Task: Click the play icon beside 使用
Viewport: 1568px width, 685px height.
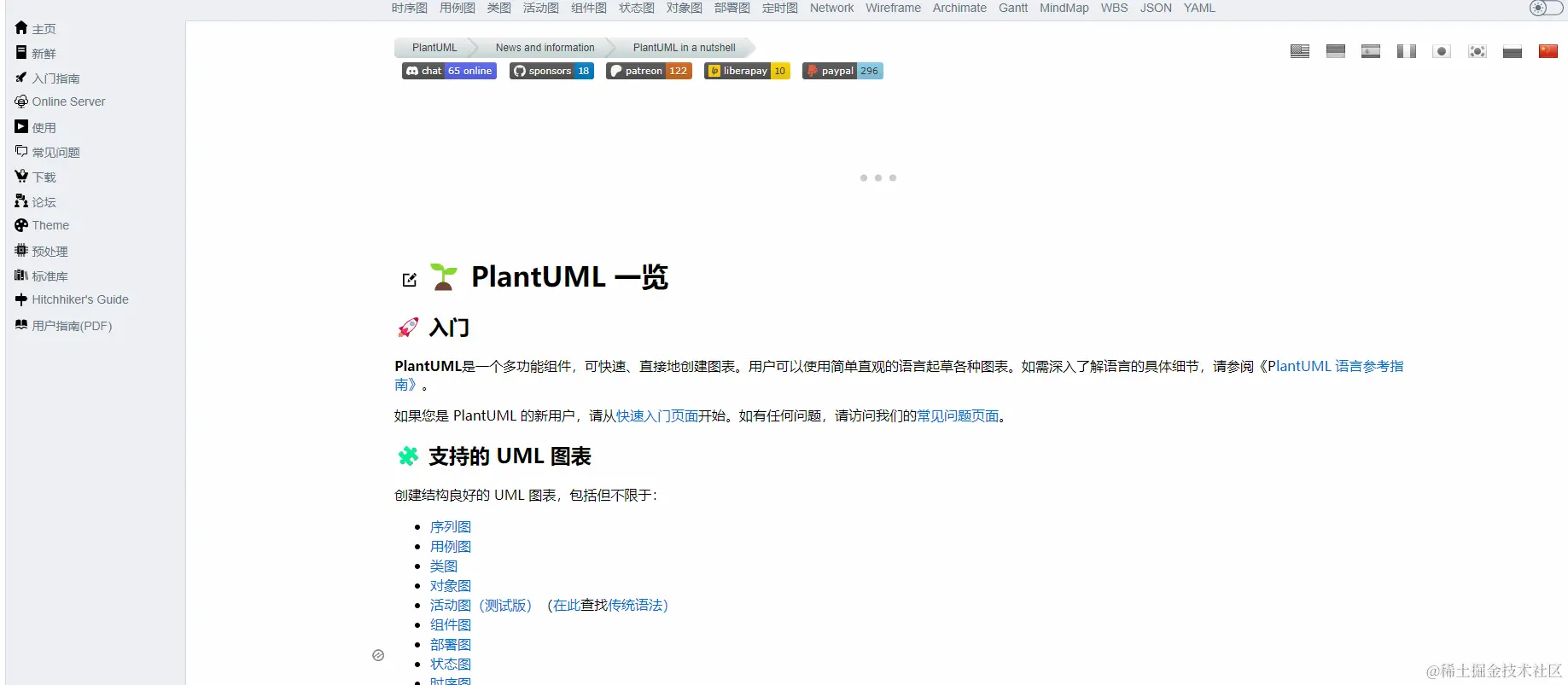Action: point(21,126)
